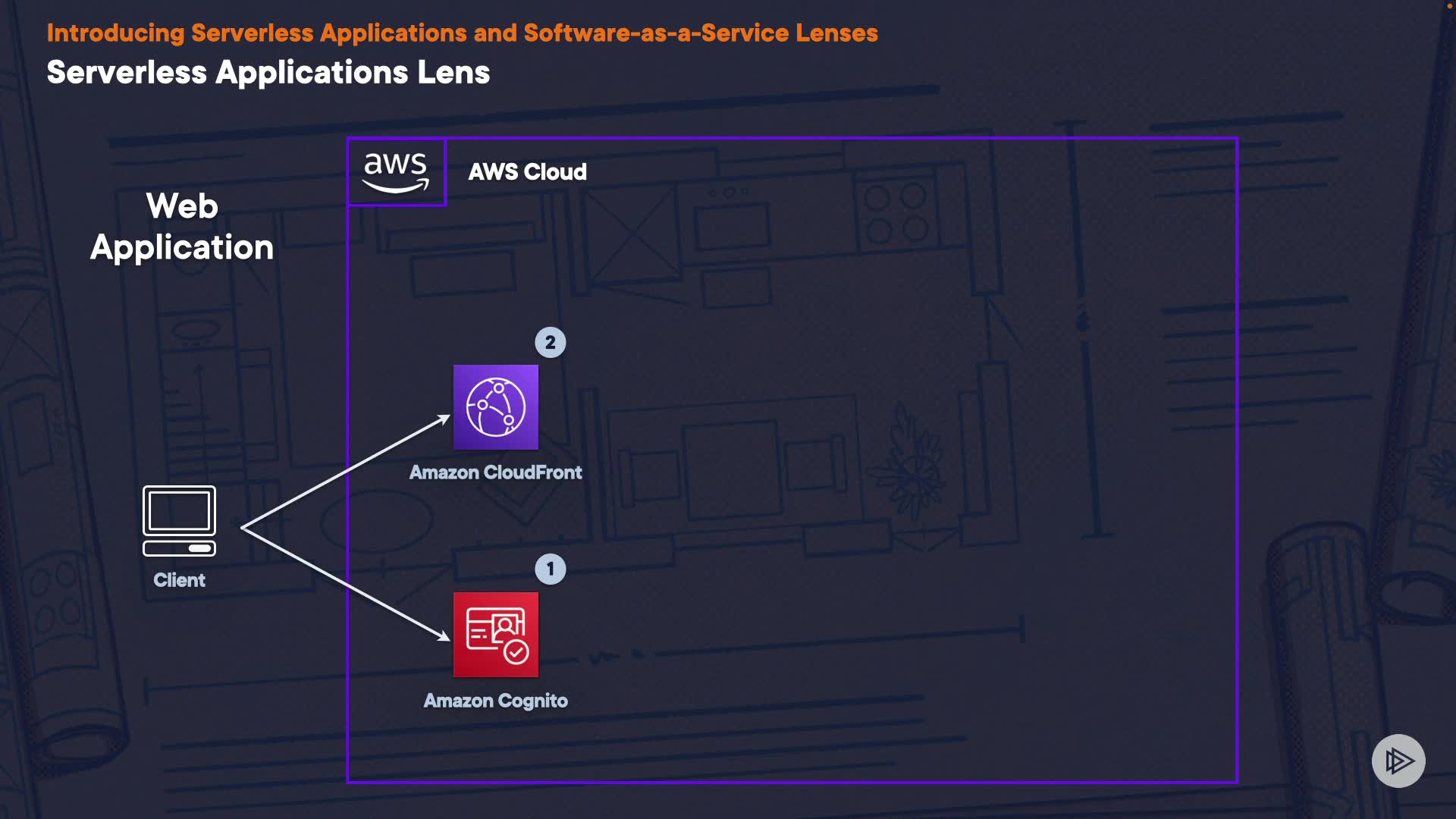Select the Serverless Applications Lens heading
Viewport: 1456px width, 819px height.
pyautogui.click(x=268, y=73)
